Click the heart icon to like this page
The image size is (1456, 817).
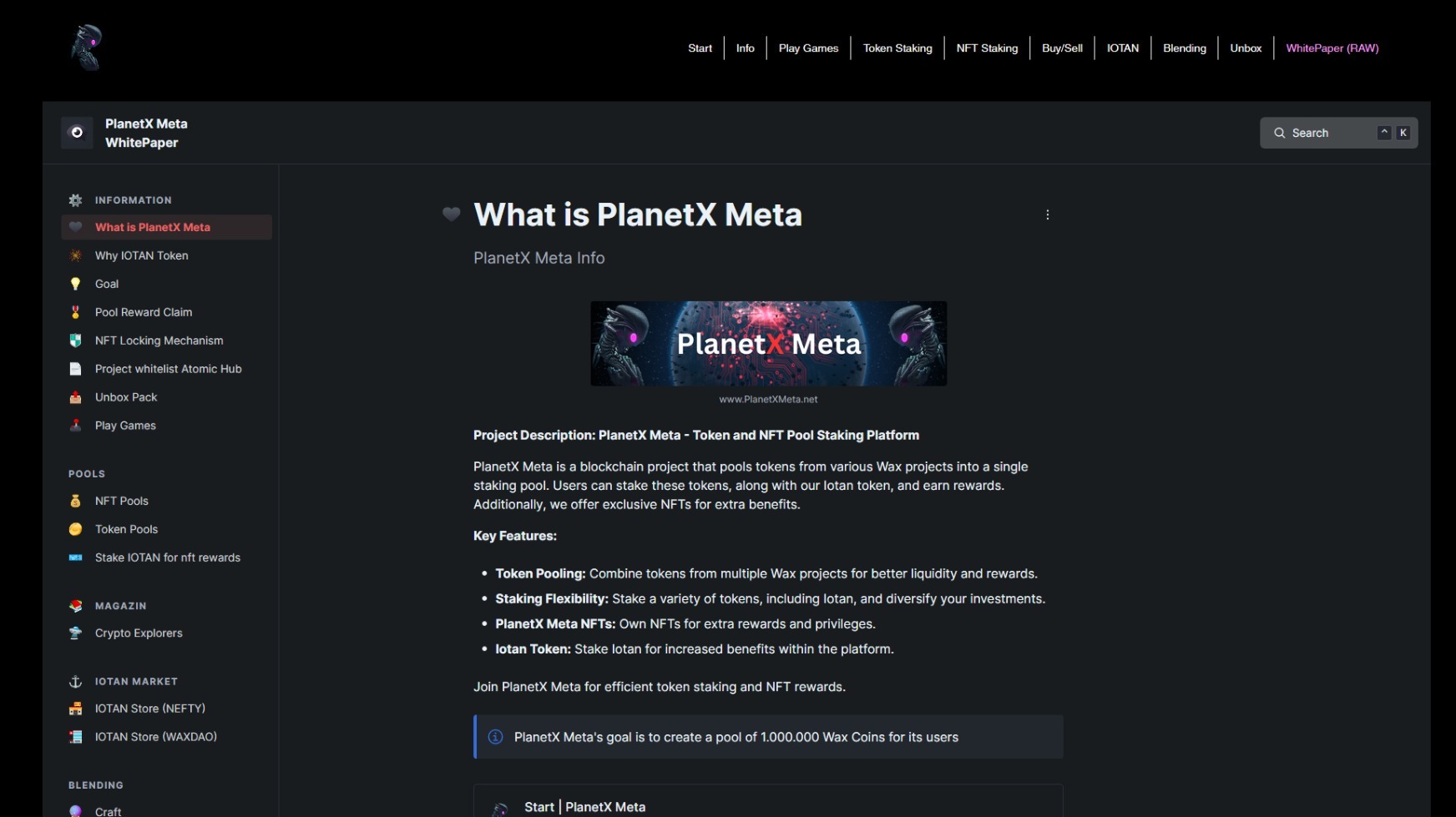pyautogui.click(x=452, y=214)
